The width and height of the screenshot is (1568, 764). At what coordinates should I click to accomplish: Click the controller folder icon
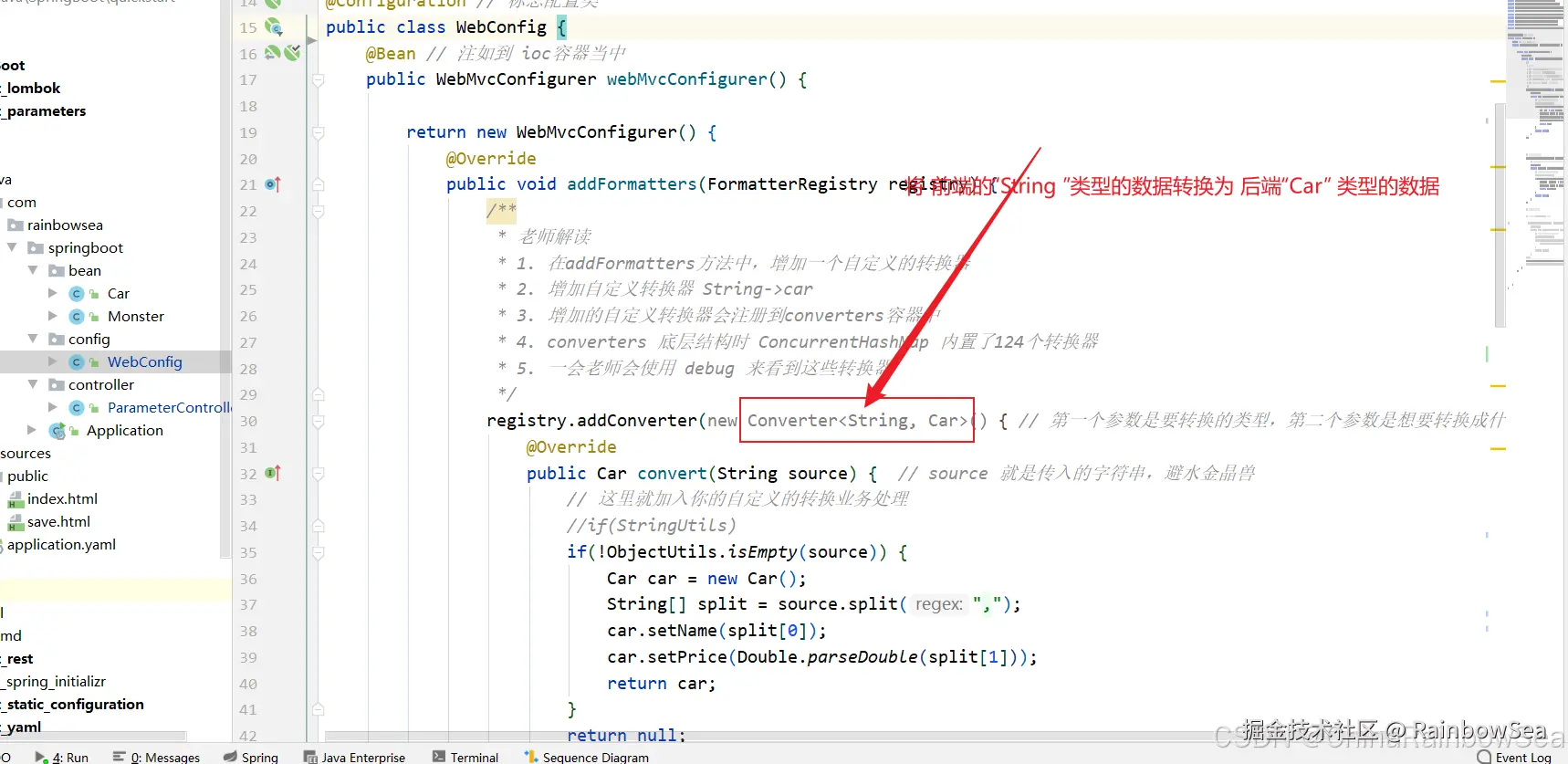tap(57, 385)
